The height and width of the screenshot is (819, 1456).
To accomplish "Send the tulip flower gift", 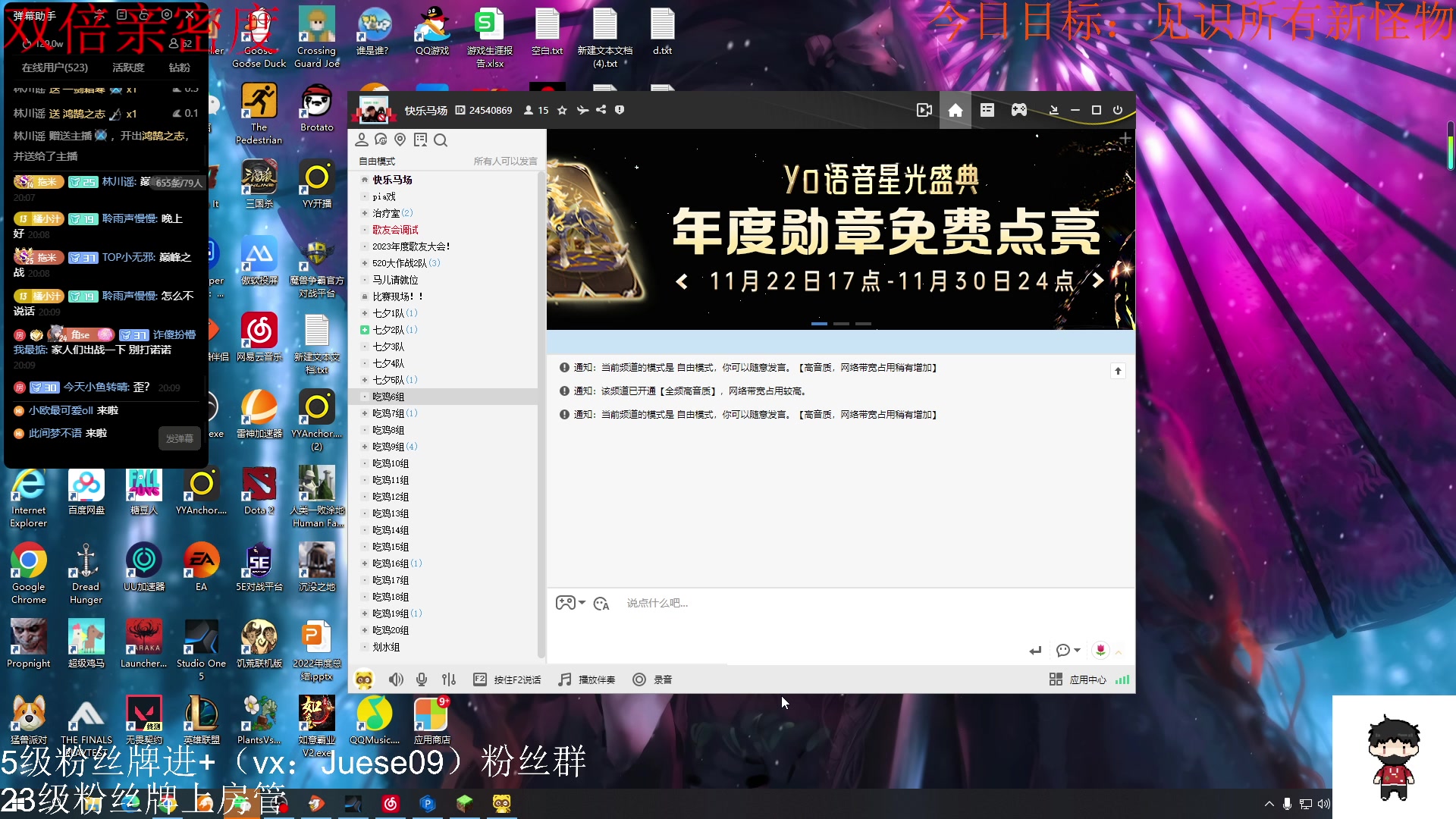I will pos(1100,651).
